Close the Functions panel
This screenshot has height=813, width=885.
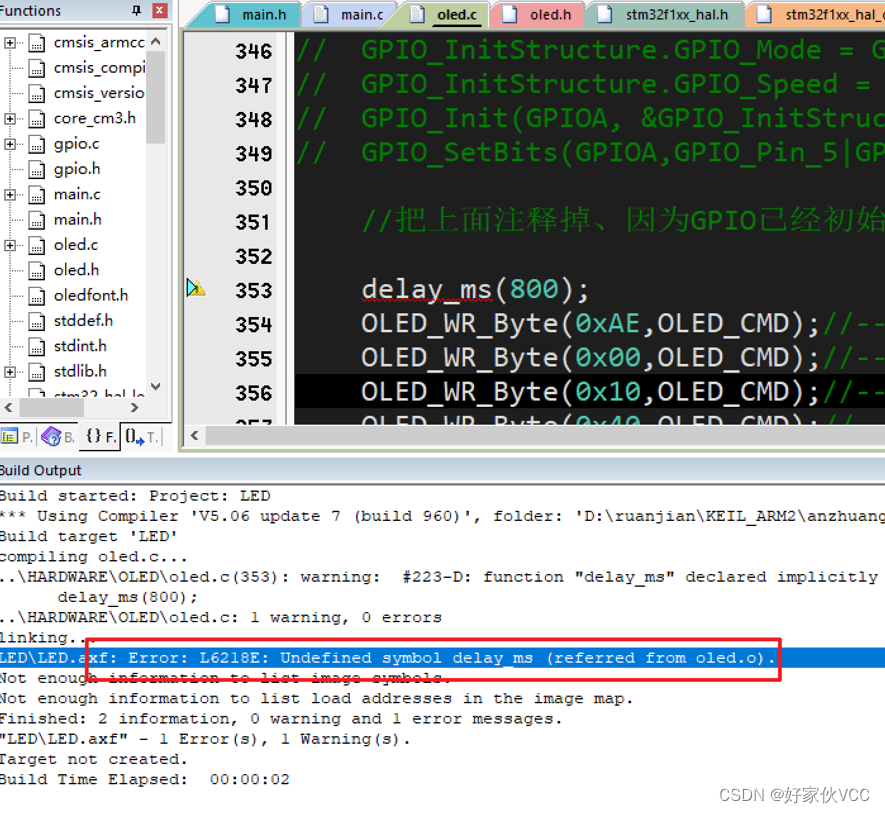click(x=160, y=10)
